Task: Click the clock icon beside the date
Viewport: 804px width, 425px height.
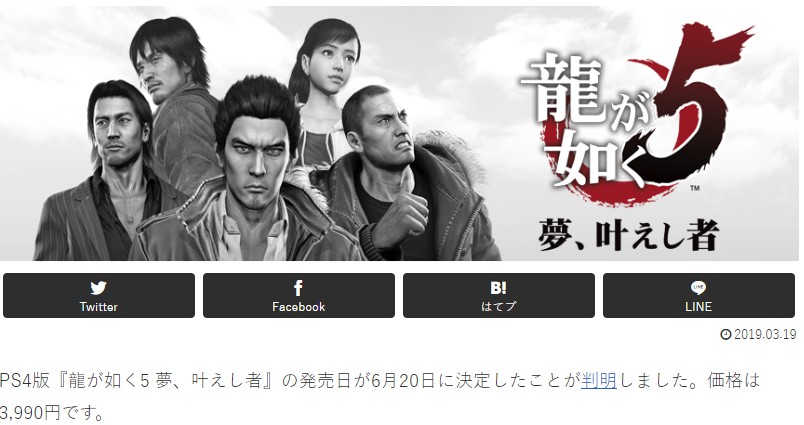Action: [x=726, y=335]
